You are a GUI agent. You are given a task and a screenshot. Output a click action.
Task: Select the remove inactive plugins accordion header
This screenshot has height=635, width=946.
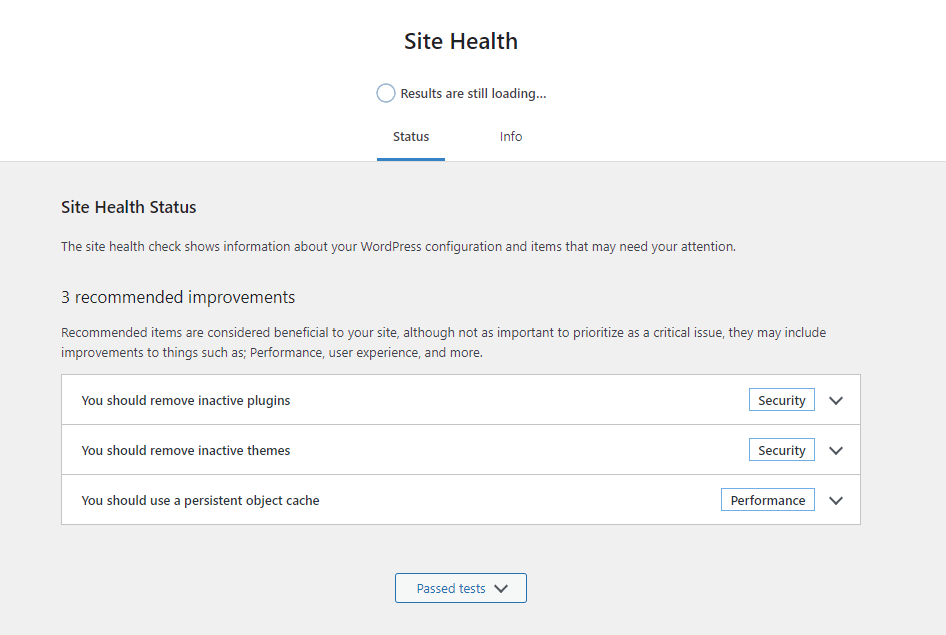(x=185, y=399)
